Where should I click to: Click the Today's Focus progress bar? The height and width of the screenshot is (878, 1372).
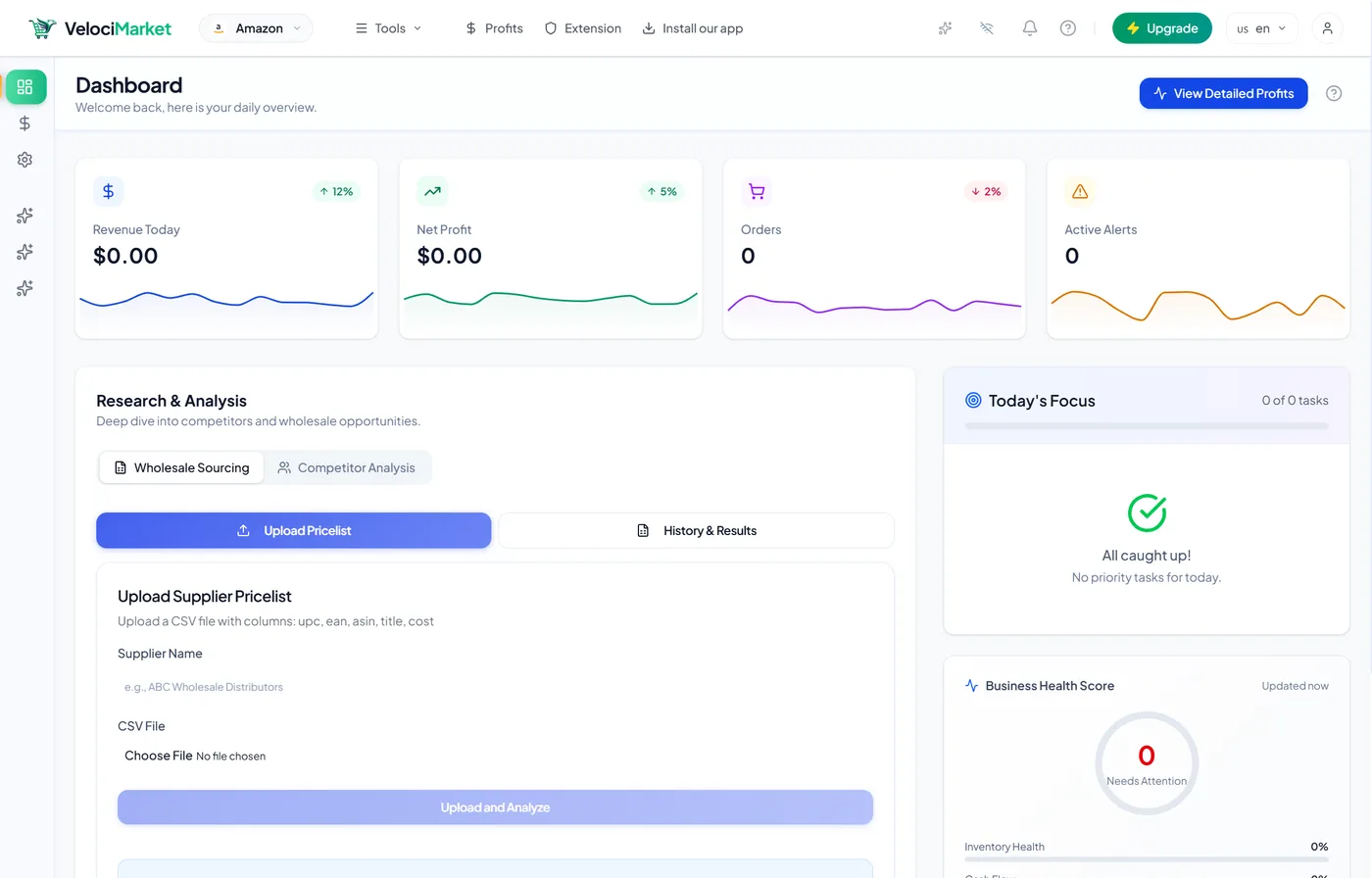pos(1147,426)
